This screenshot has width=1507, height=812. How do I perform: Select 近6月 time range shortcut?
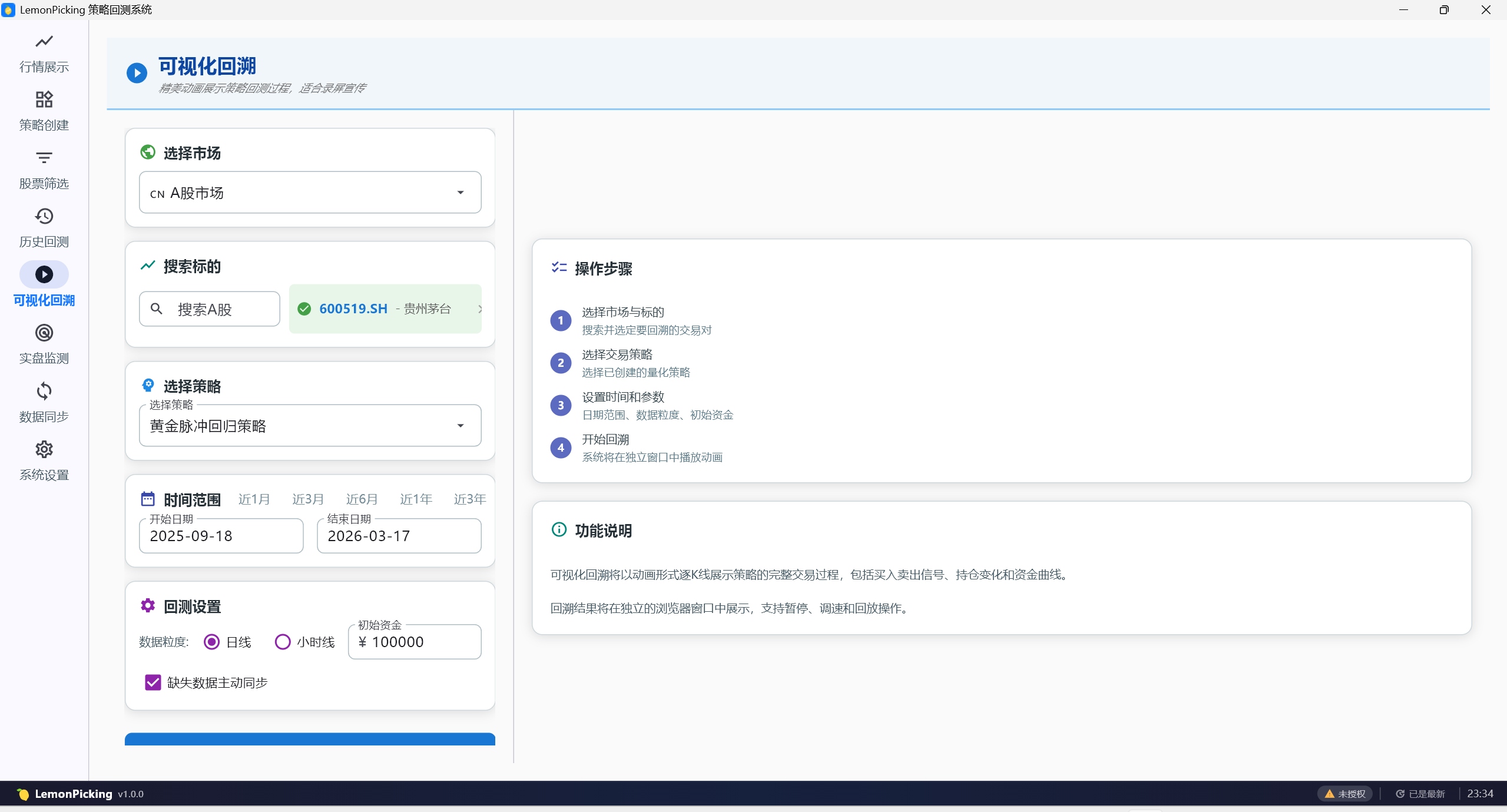point(362,499)
